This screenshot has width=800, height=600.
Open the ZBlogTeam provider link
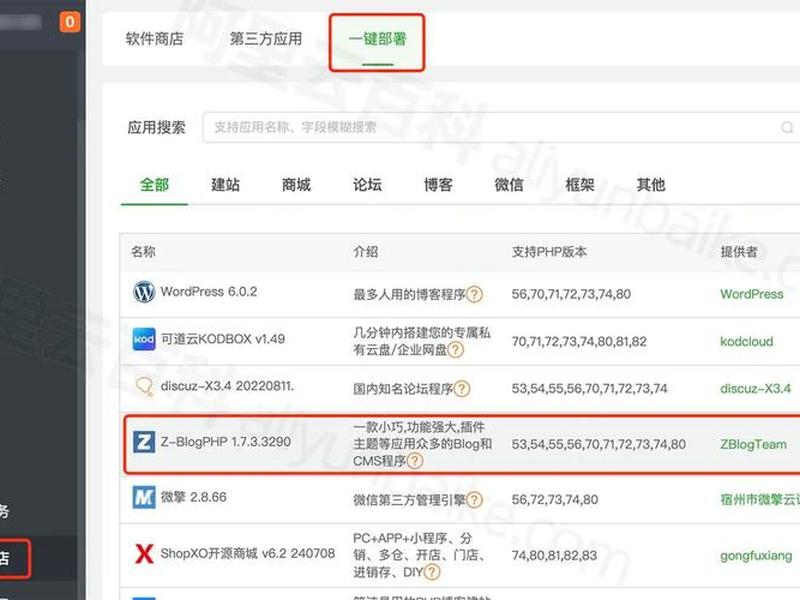753,444
